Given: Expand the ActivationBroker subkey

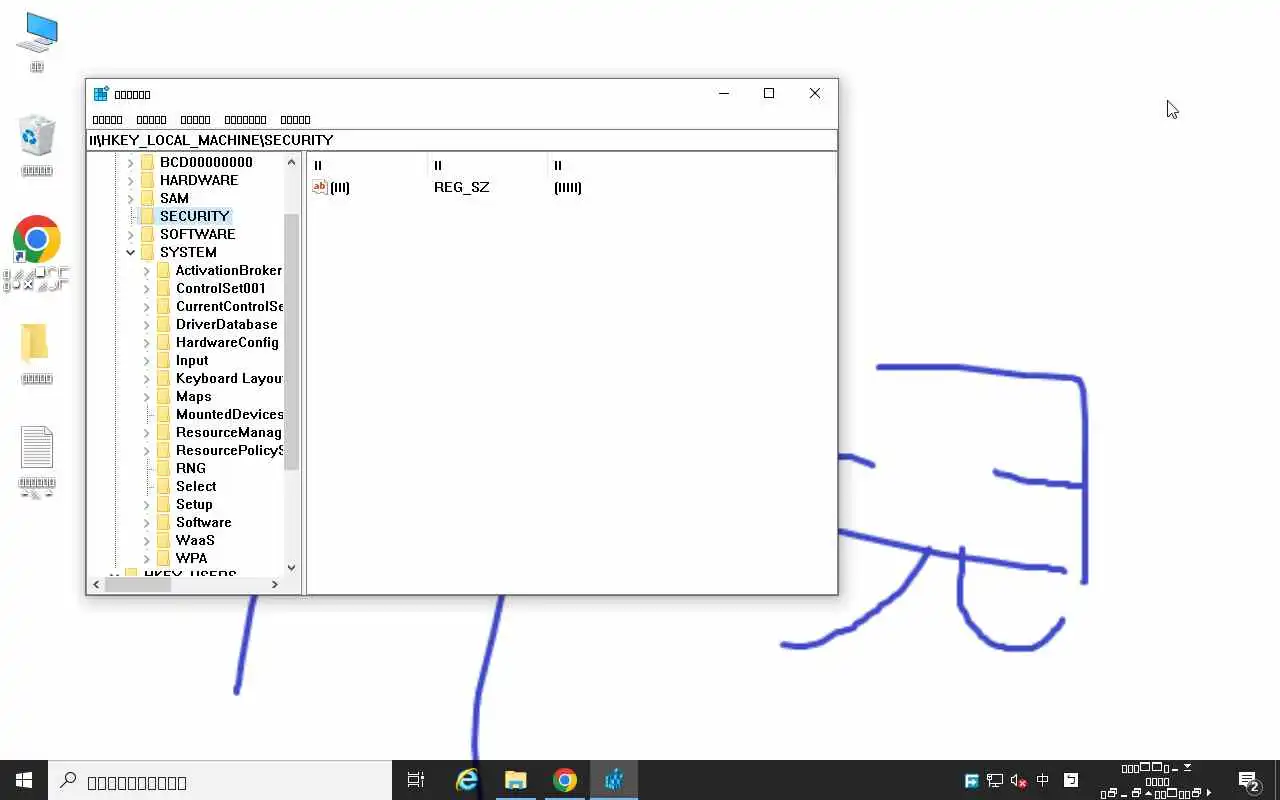Looking at the screenshot, I should point(146,270).
